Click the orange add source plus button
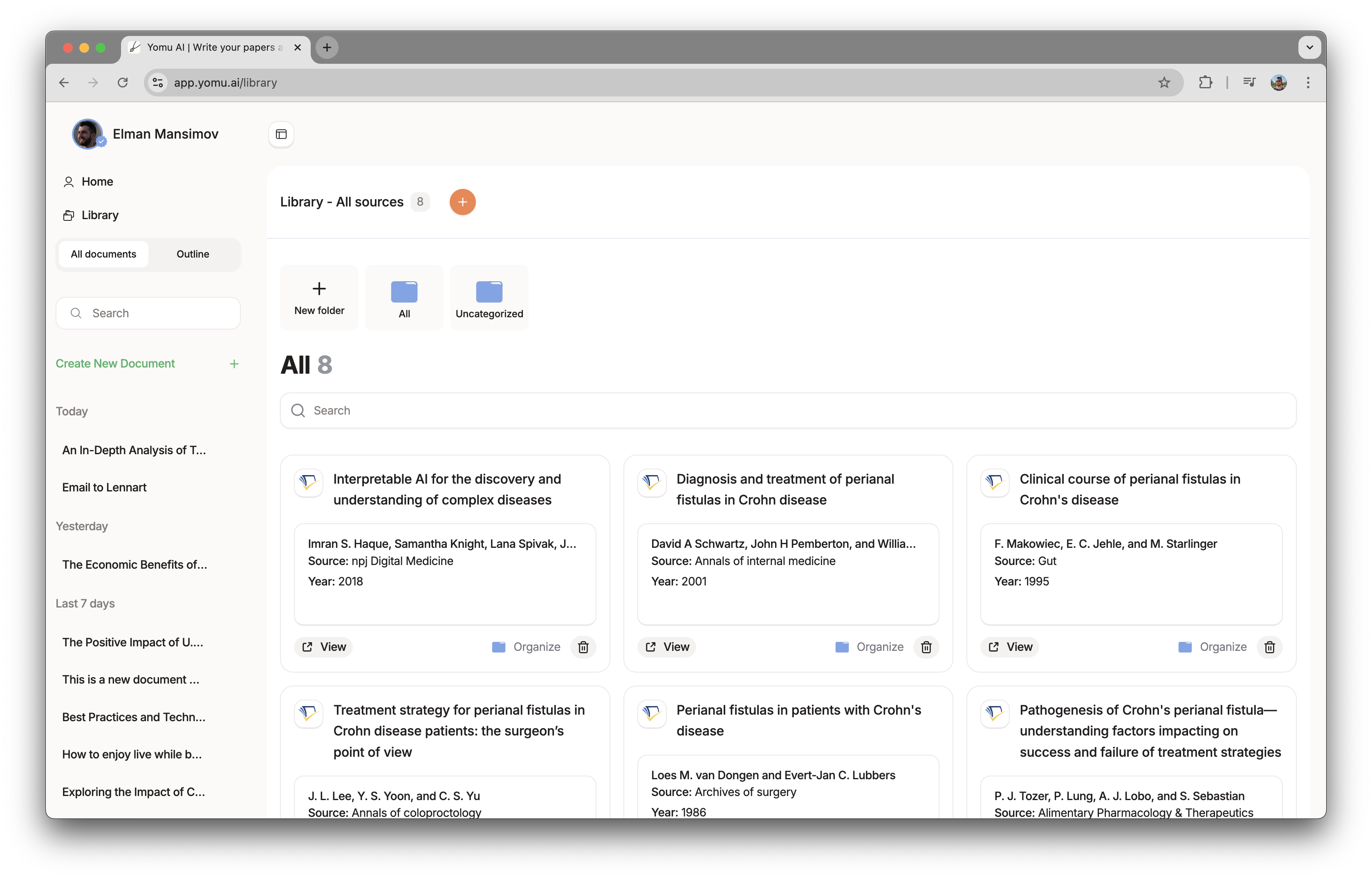The image size is (1372, 879). [x=462, y=202]
